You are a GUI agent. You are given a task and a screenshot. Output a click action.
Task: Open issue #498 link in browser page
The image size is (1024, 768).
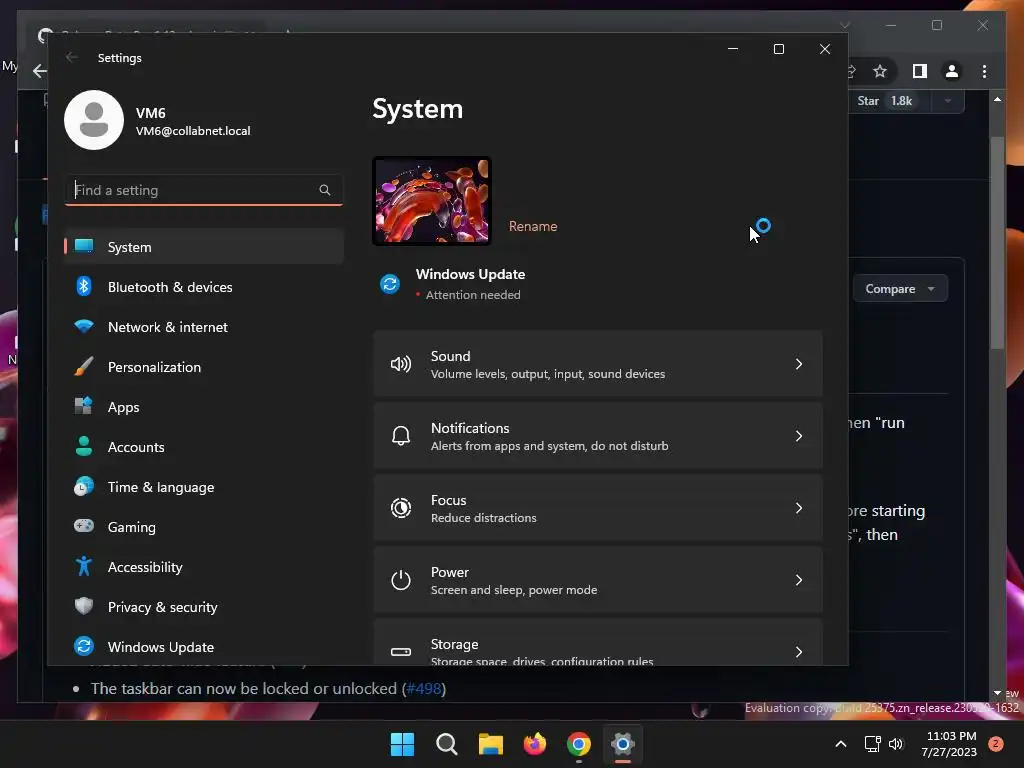[x=424, y=688]
